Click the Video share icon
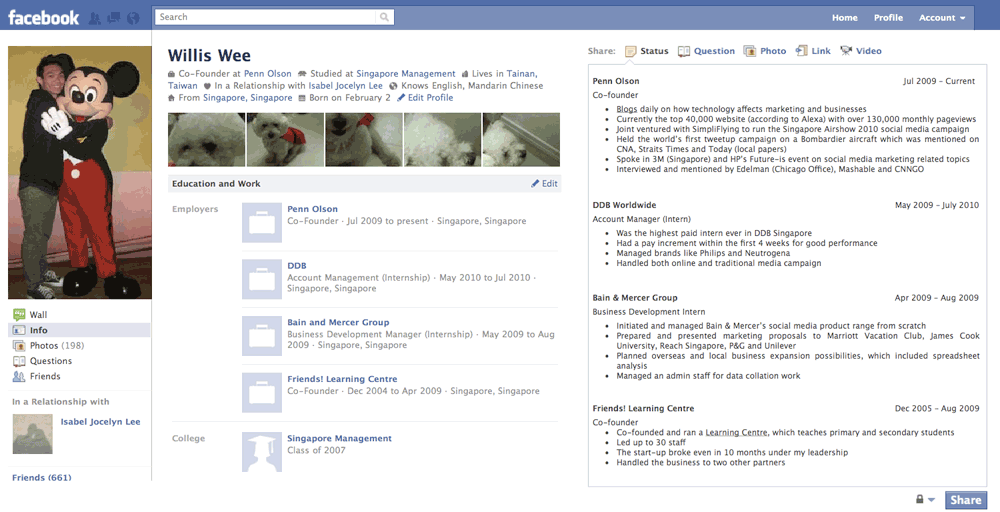The height and width of the screenshot is (512, 1000). (x=846, y=51)
